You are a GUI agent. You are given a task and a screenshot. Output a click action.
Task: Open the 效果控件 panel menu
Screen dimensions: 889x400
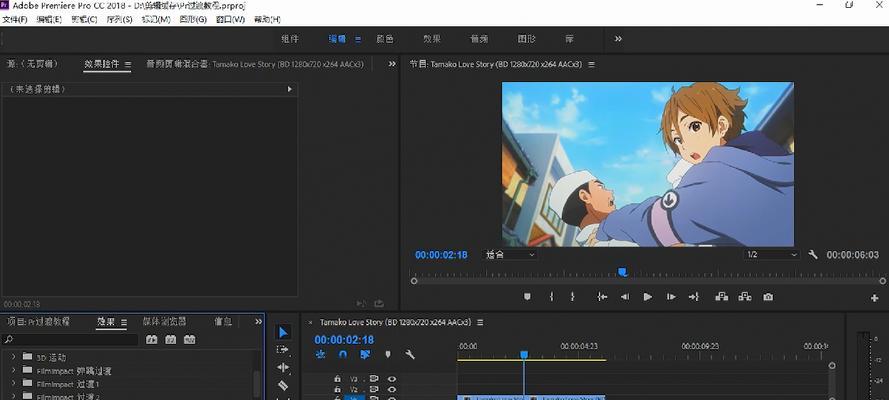128,65
